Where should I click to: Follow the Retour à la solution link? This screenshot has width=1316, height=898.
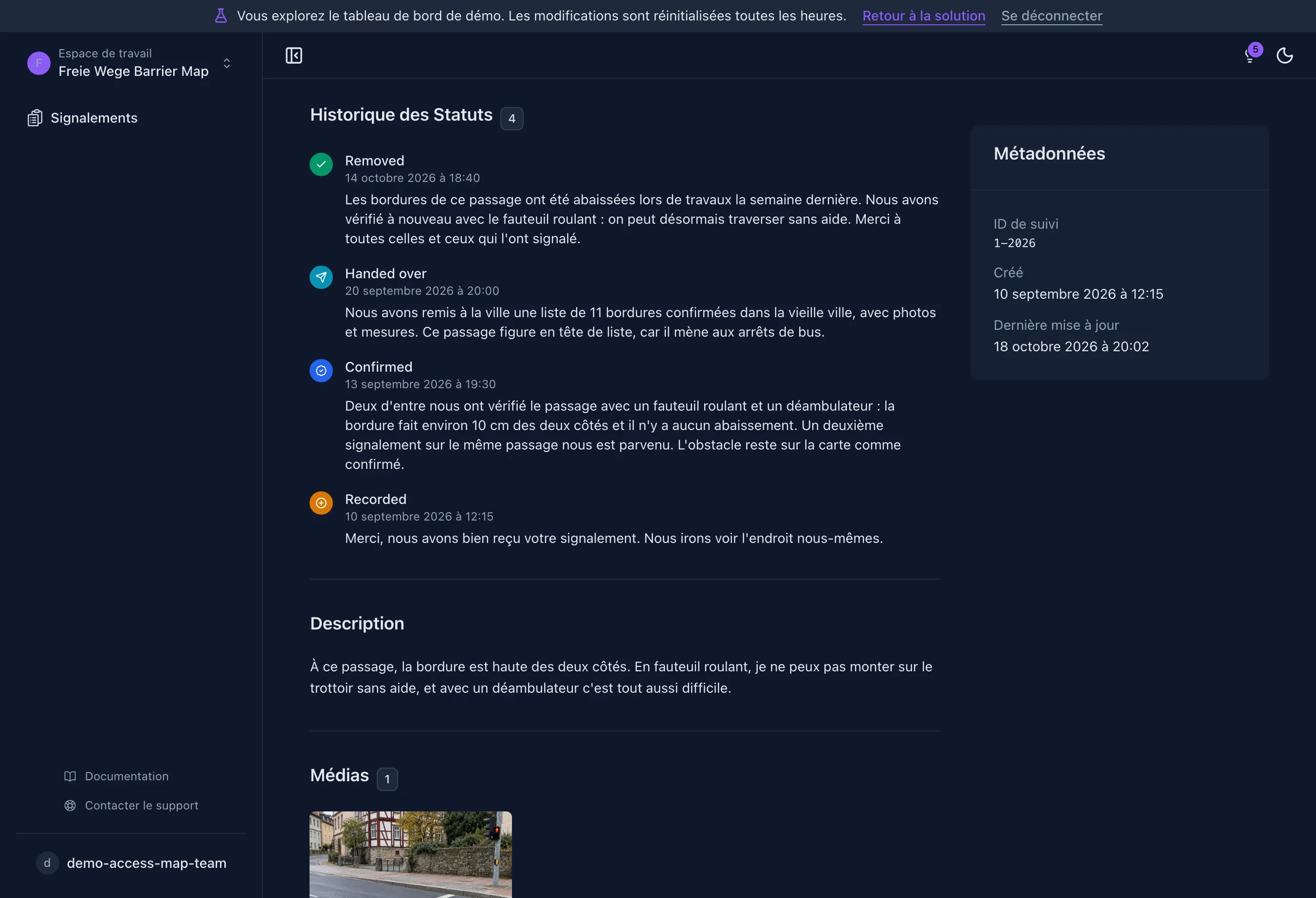tap(924, 16)
